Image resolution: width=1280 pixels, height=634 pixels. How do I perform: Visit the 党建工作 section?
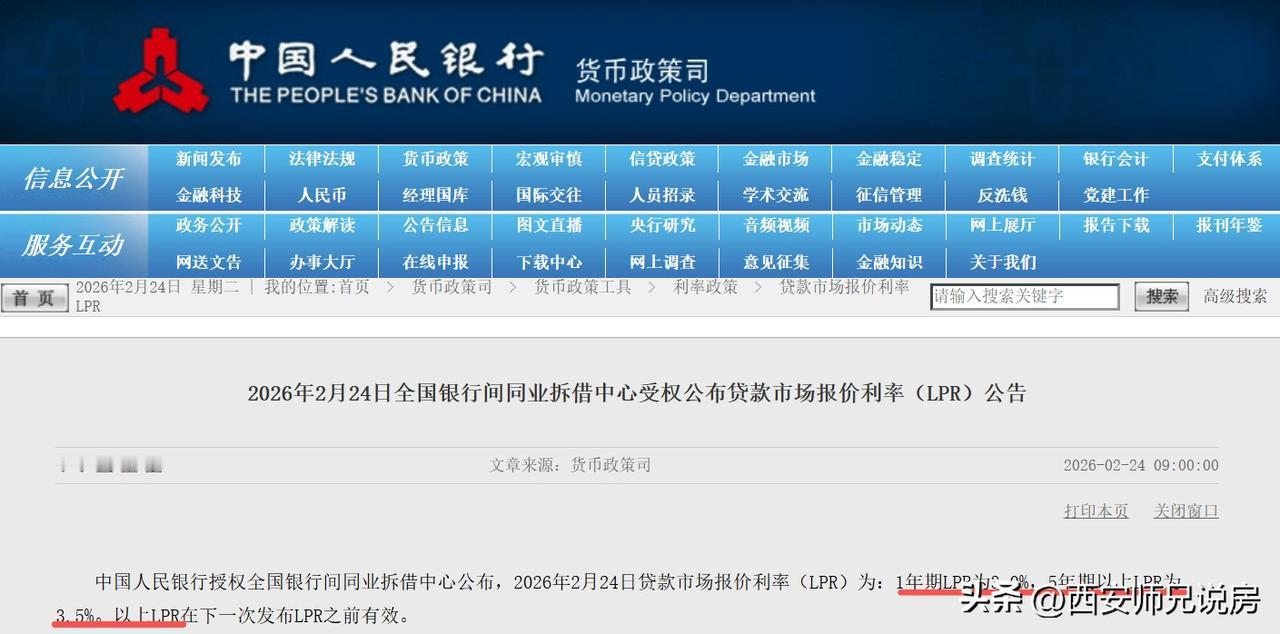click(1114, 195)
